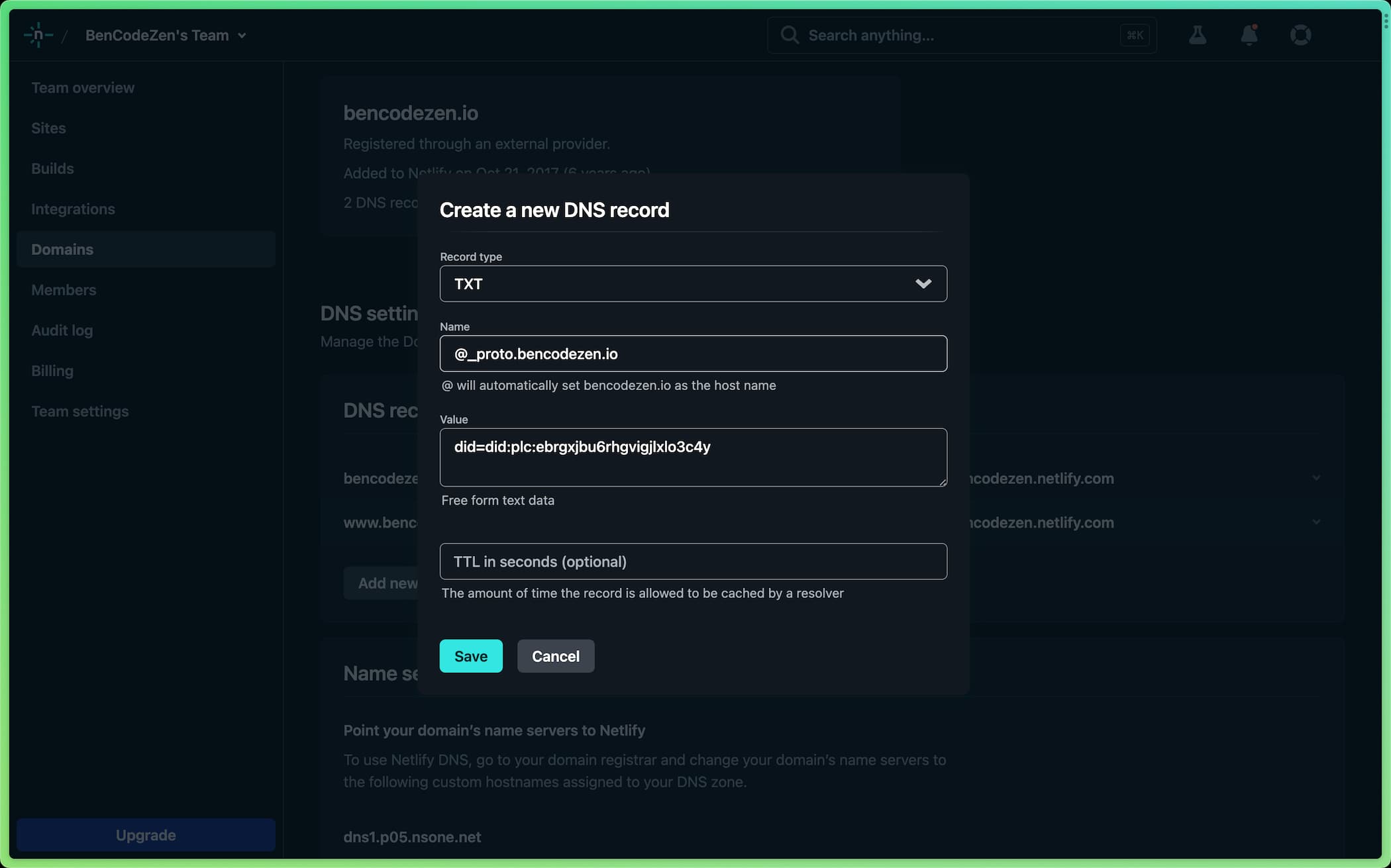This screenshot has width=1391, height=868.
Task: Open notifications bell icon
Action: (x=1249, y=35)
